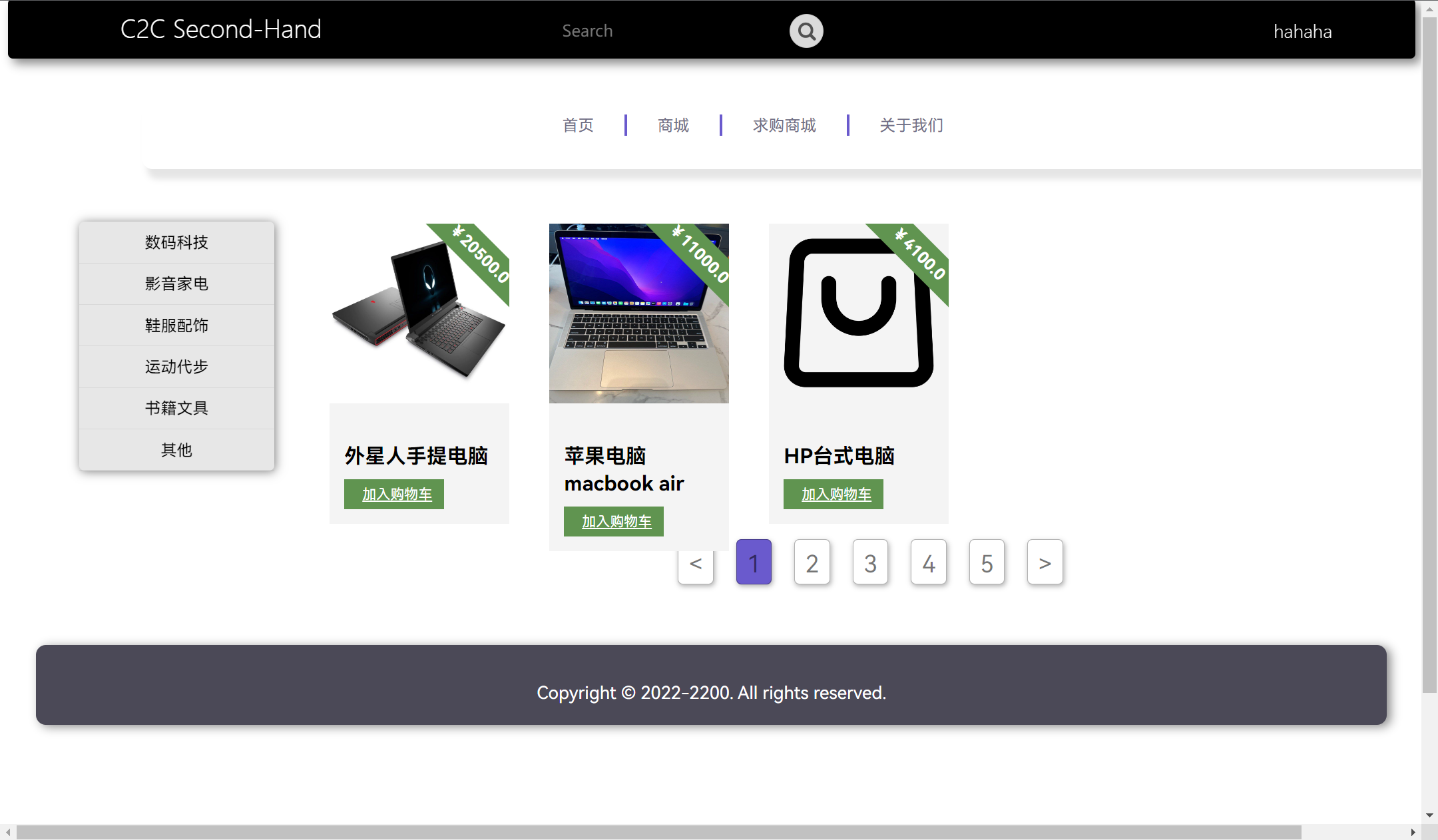
Task: Click the scroll down arrow
Action: click(1429, 815)
